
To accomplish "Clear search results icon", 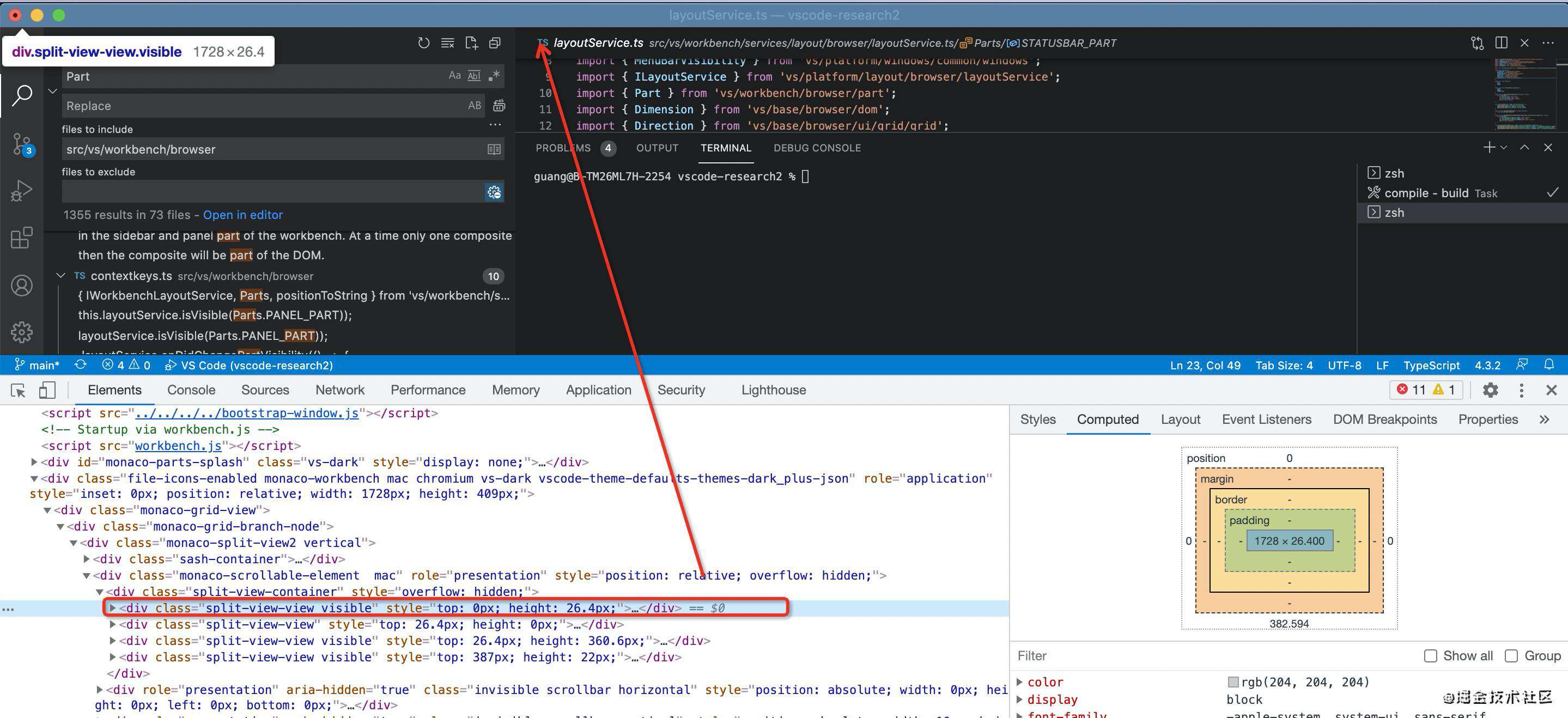I will coord(447,43).
